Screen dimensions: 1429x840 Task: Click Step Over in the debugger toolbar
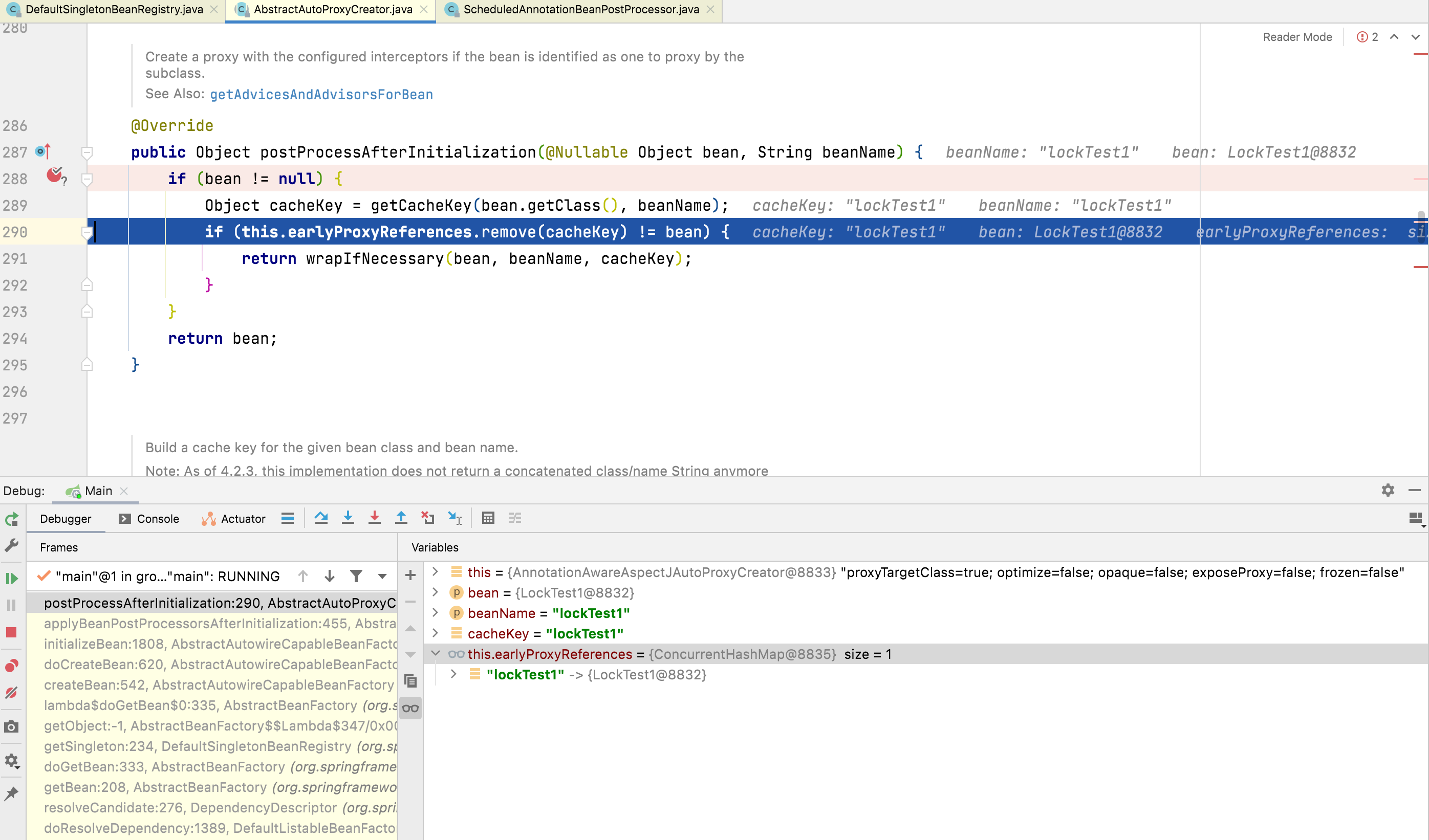point(321,518)
